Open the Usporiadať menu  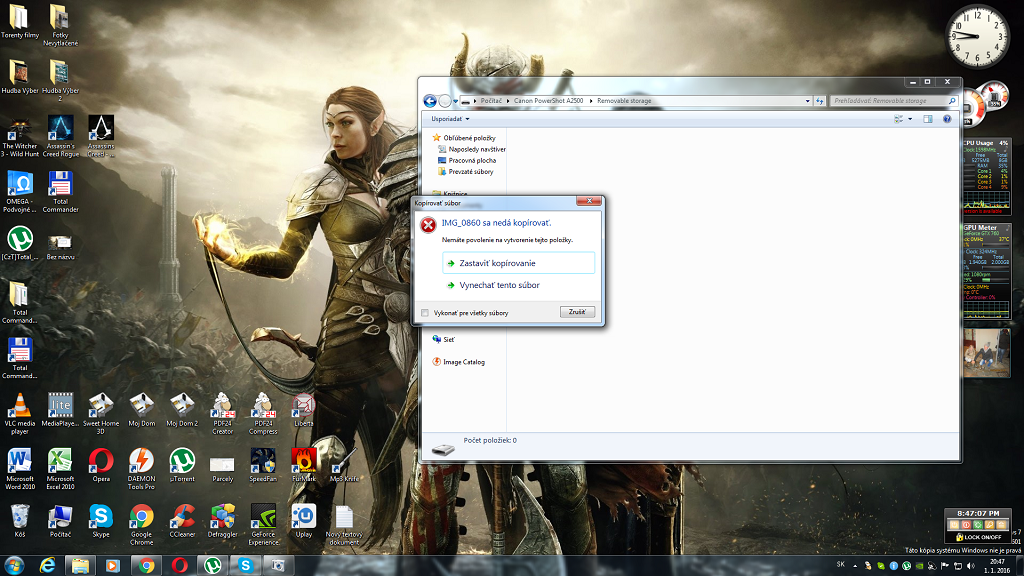[450, 119]
